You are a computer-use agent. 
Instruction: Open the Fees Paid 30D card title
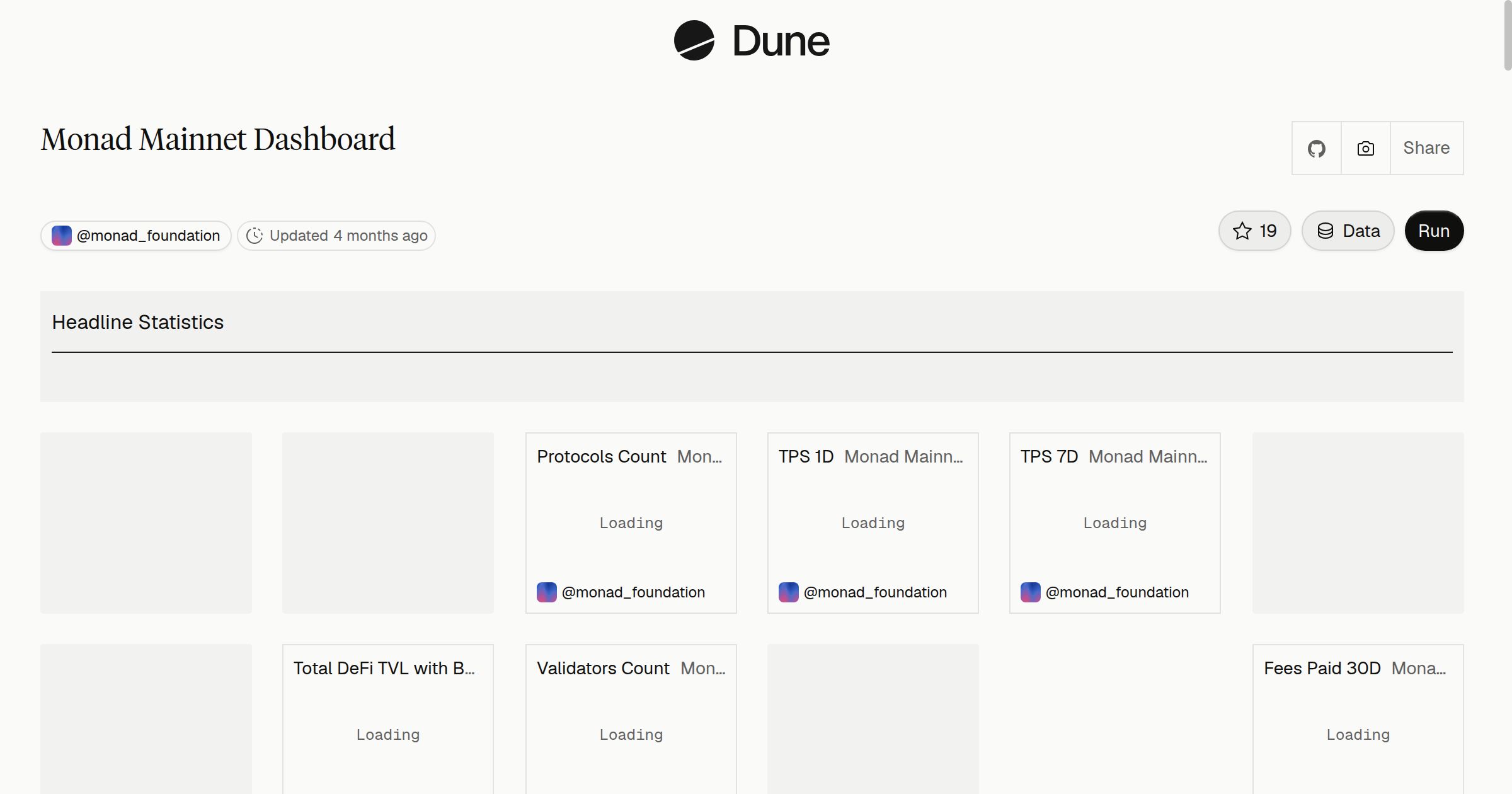coord(1322,668)
